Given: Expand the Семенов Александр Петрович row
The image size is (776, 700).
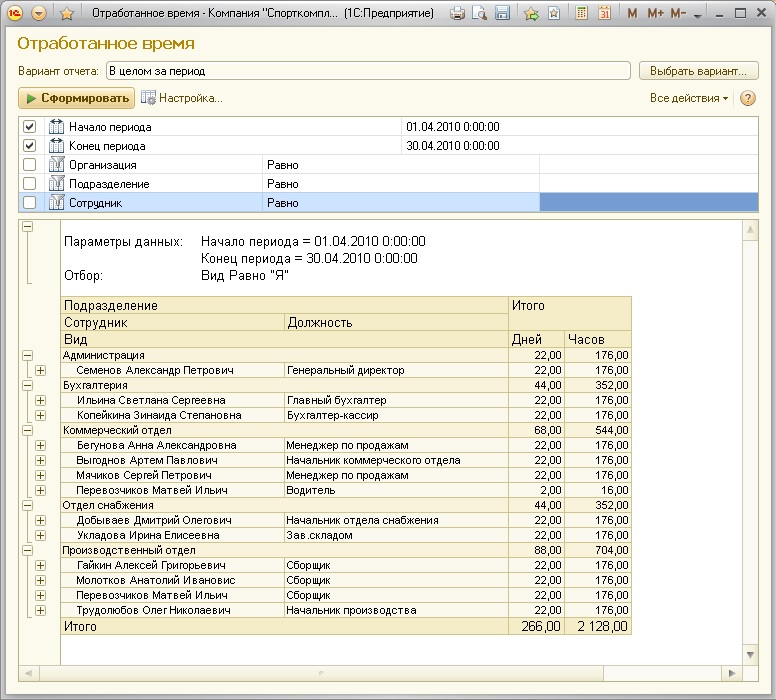Looking at the screenshot, I should [41, 370].
